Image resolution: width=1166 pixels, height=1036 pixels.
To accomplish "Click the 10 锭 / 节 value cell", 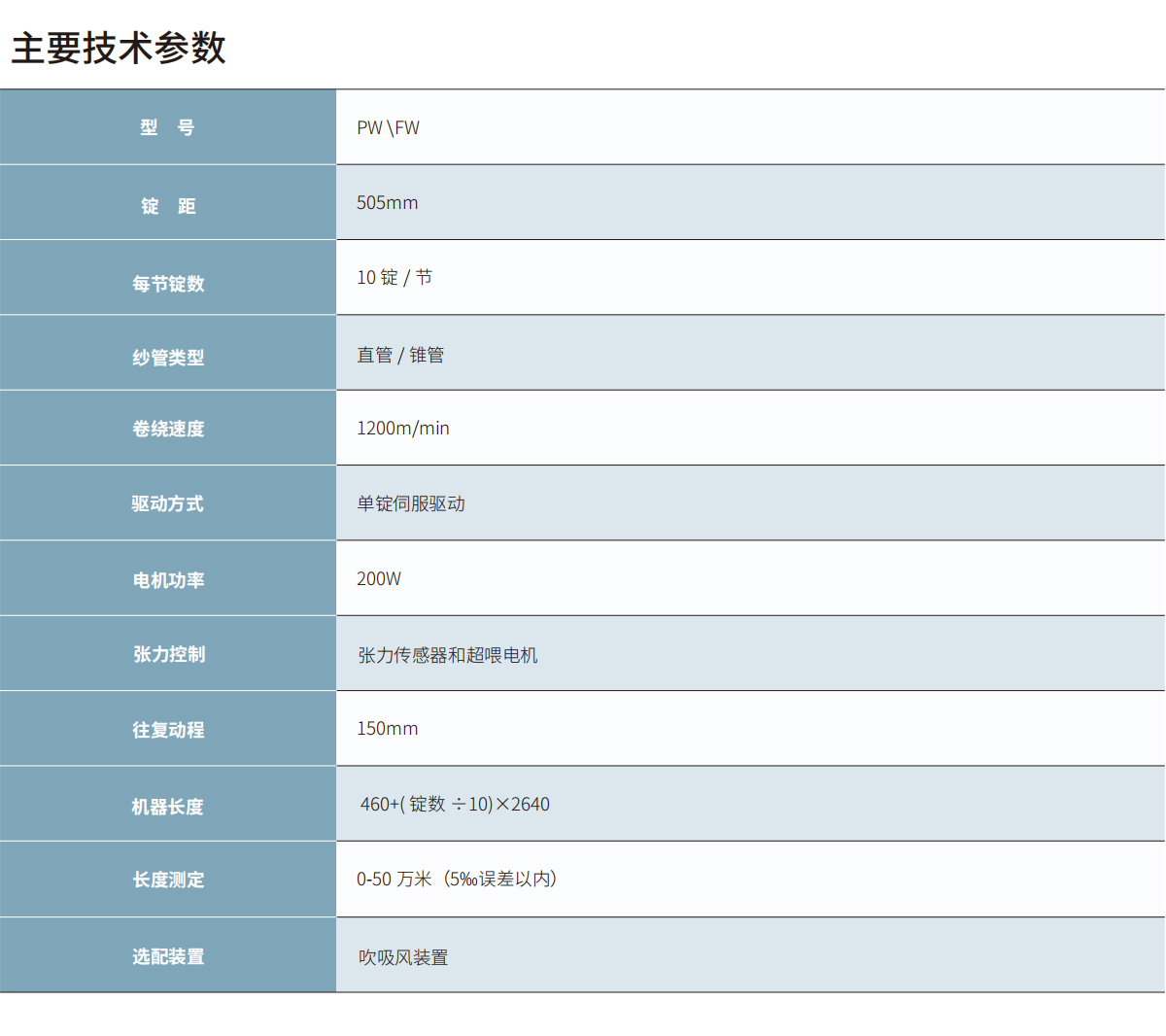I will click(x=392, y=277).
